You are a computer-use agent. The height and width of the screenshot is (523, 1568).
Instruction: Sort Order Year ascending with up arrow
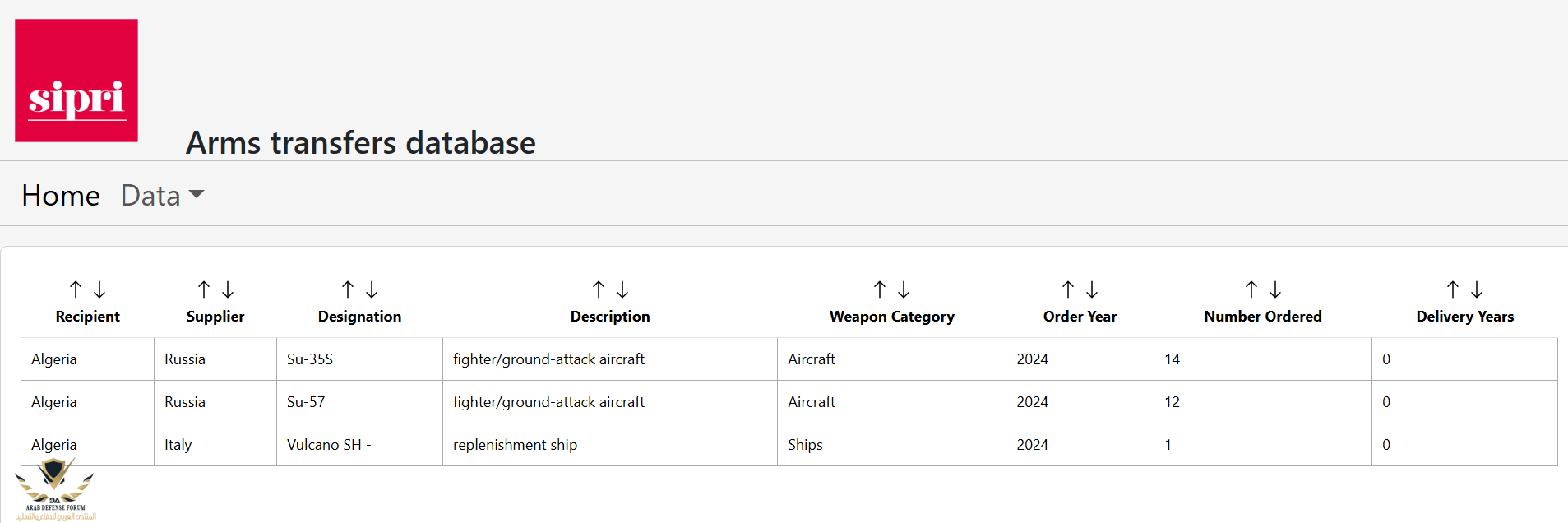tap(1068, 289)
